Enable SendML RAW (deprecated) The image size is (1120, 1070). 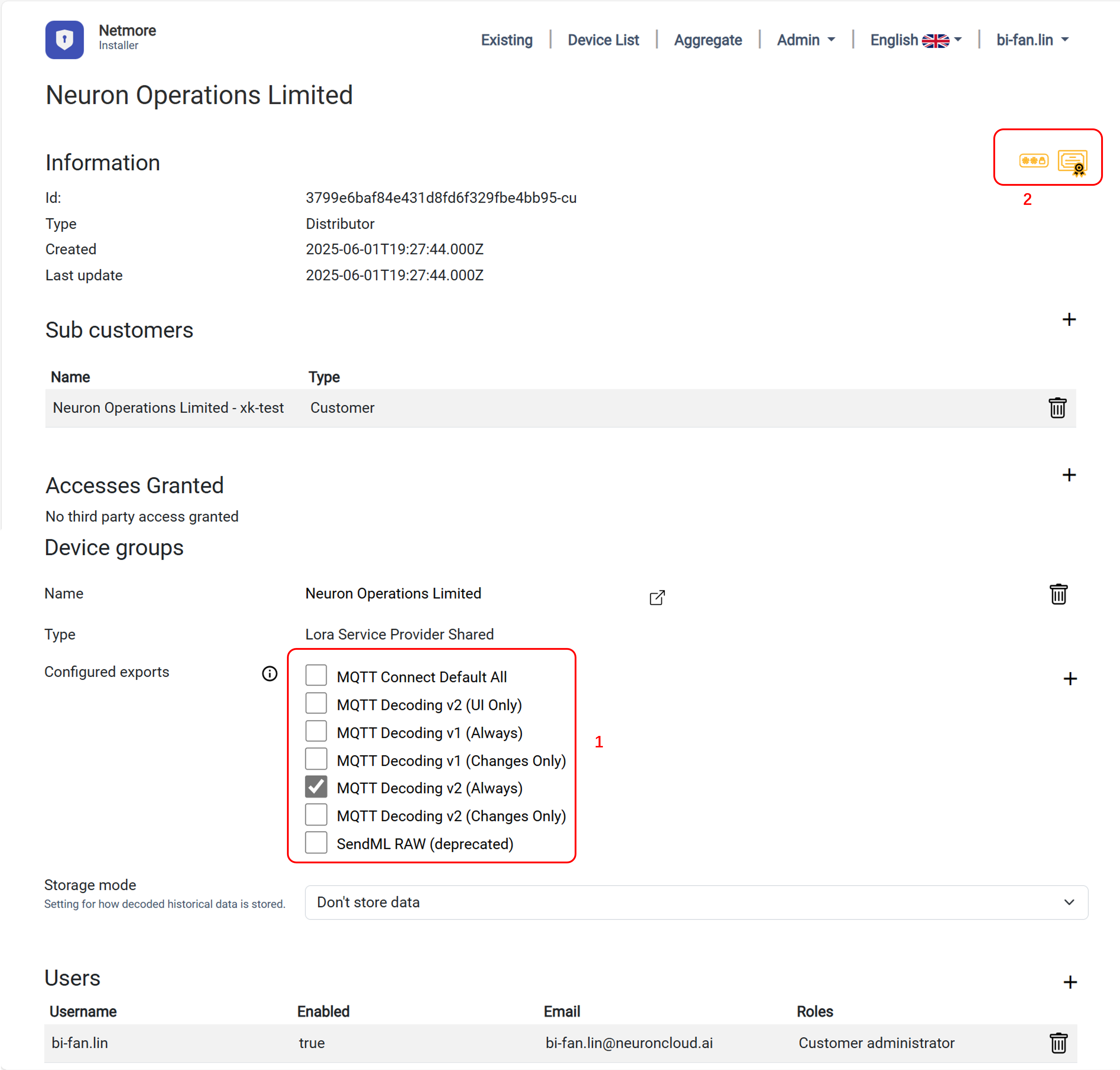coord(316,842)
